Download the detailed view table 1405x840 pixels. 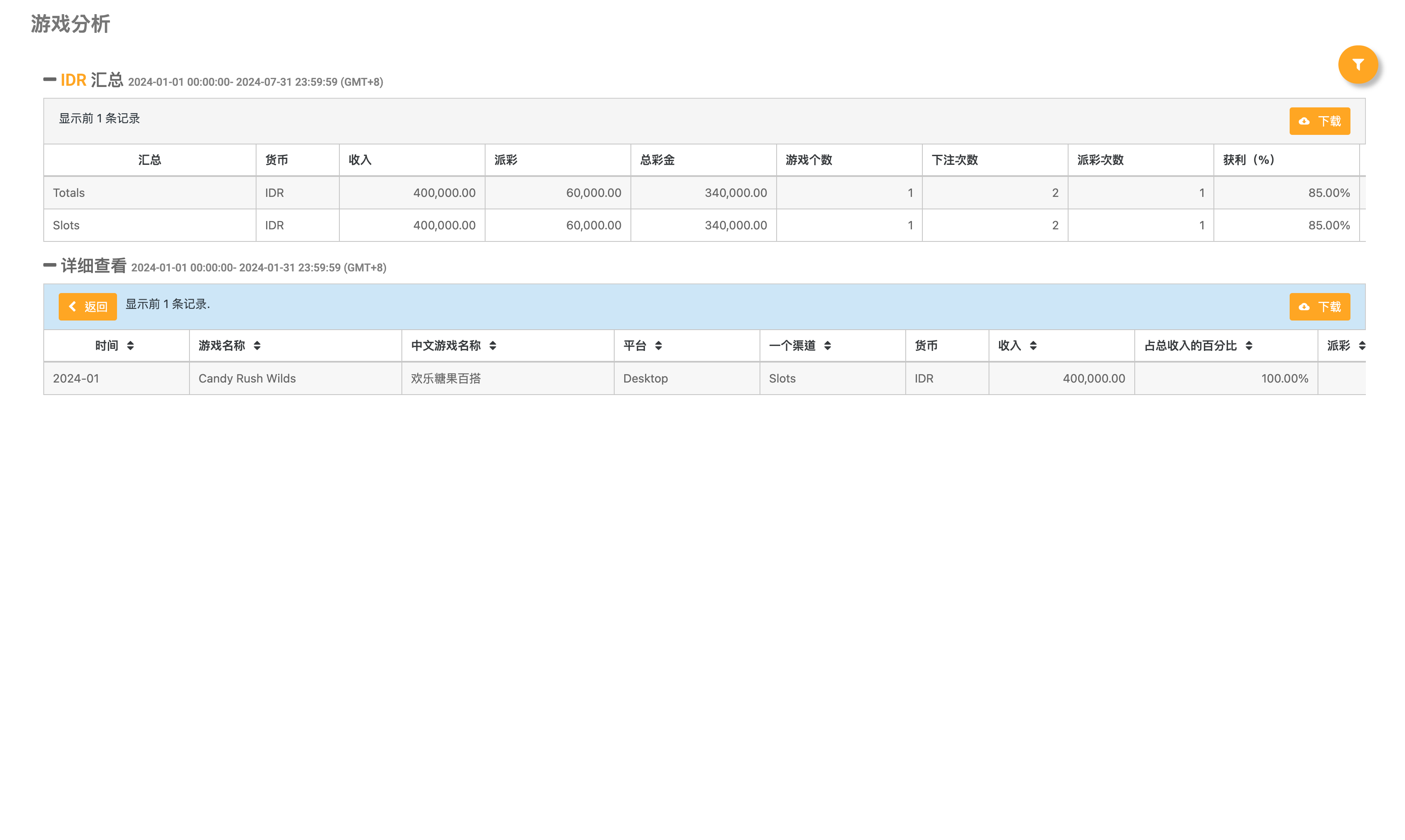(x=1319, y=307)
